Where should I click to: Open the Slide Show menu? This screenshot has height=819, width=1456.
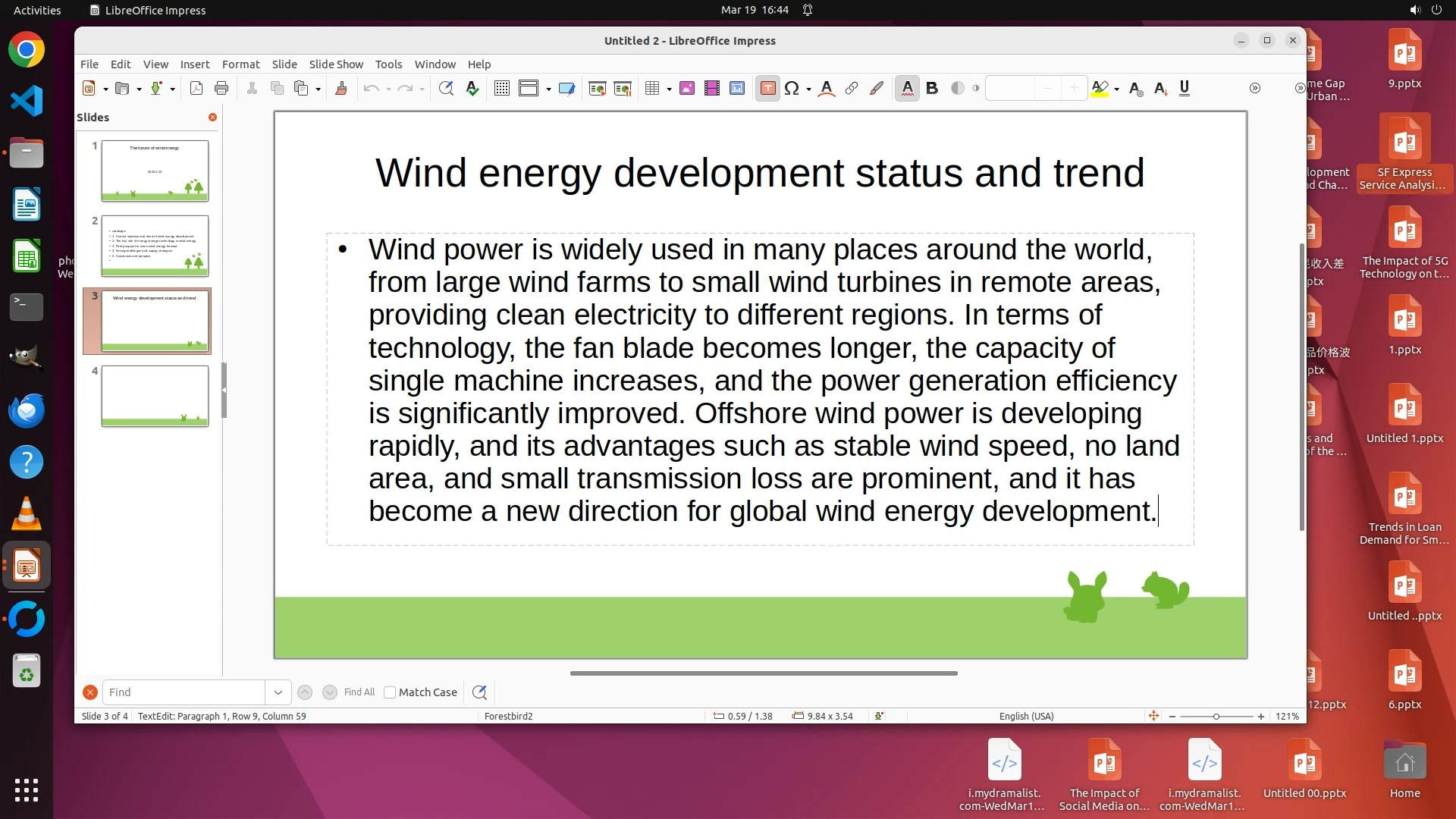pos(335,64)
